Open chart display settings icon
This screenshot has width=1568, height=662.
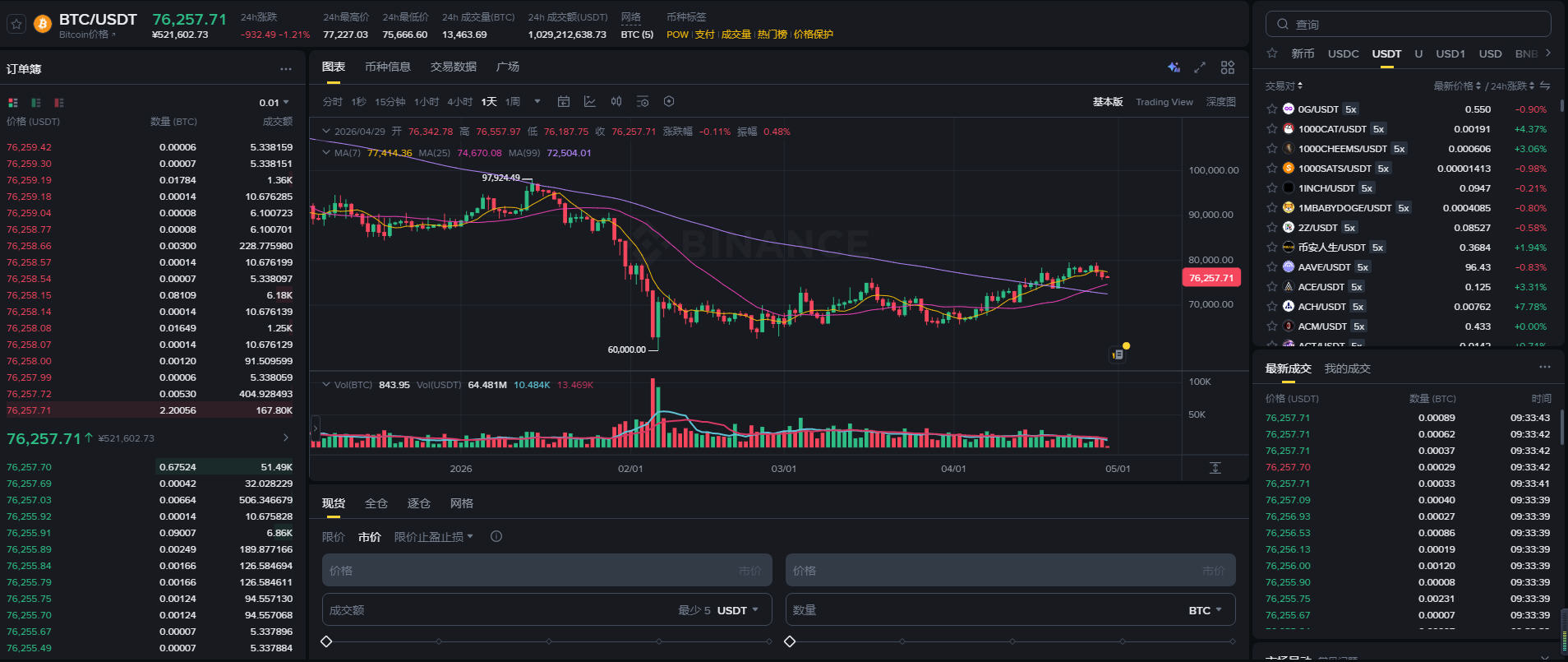(x=643, y=101)
